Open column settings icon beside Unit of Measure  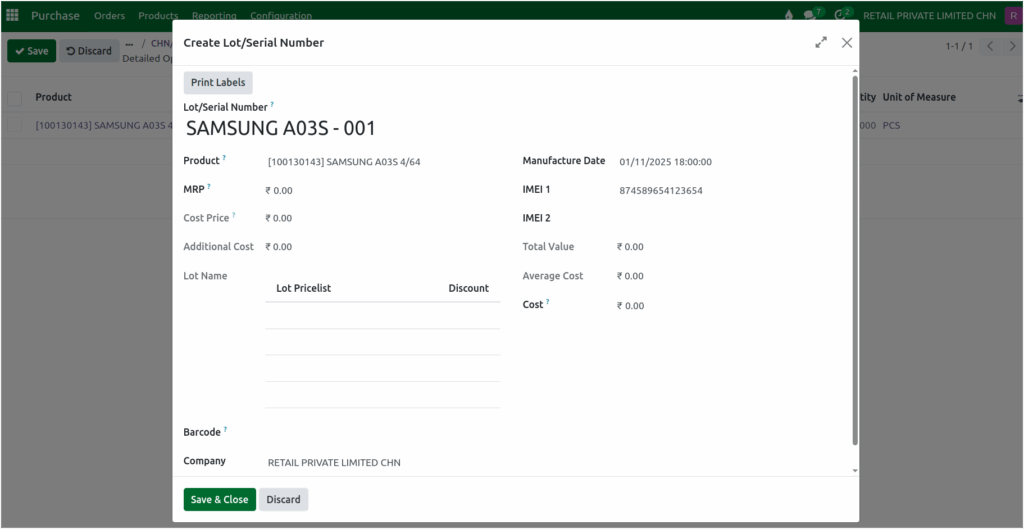pyautogui.click(x=1019, y=98)
